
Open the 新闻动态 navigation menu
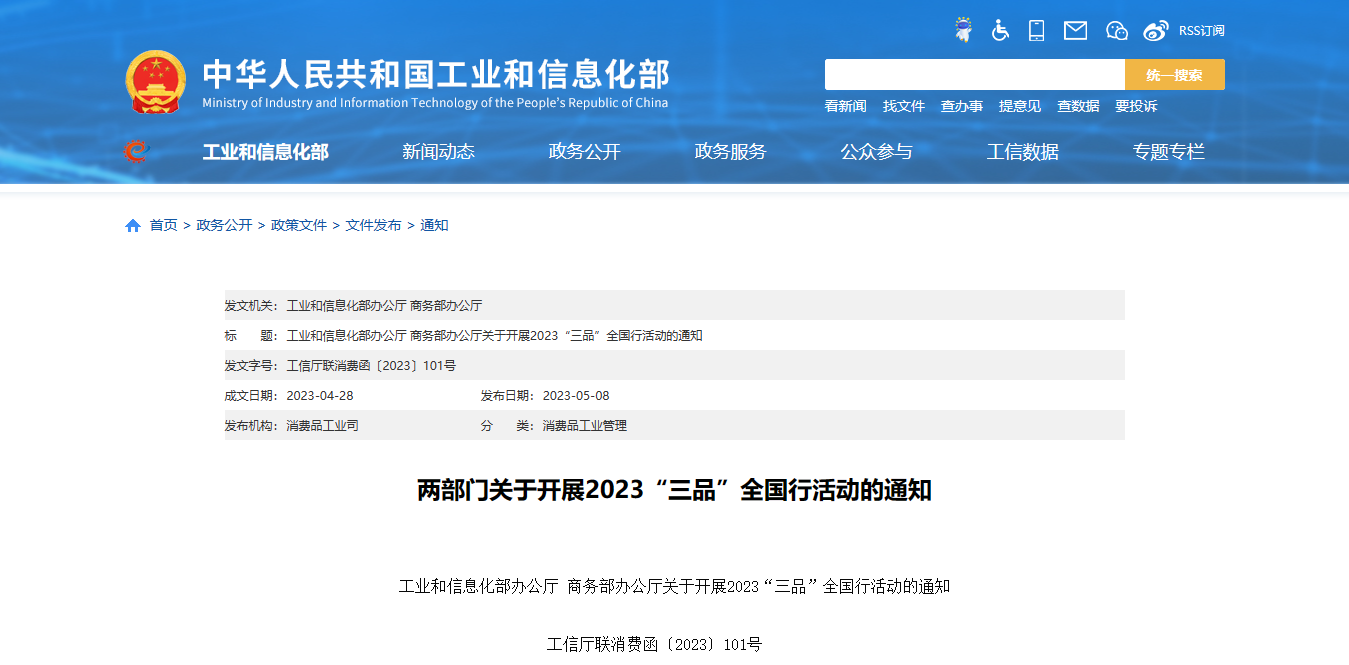point(438,152)
